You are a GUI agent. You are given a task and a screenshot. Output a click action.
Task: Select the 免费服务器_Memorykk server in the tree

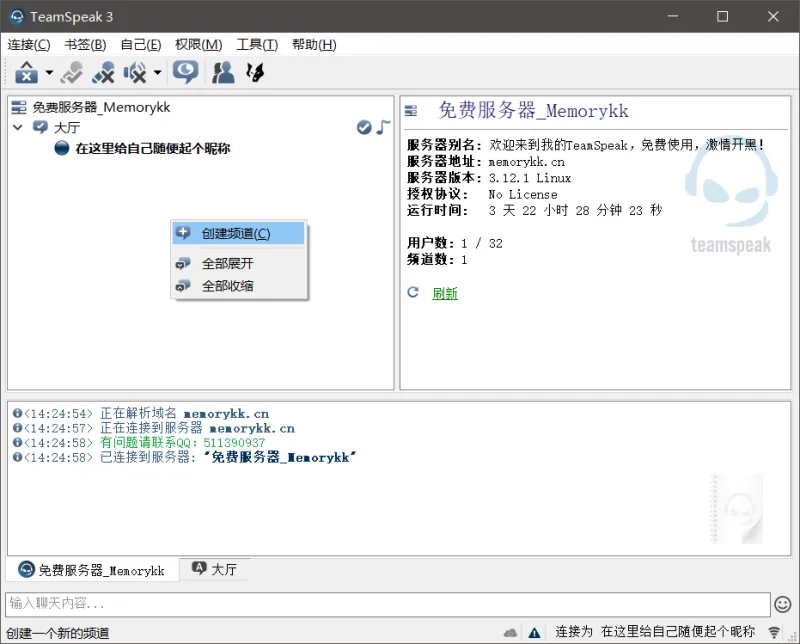click(x=102, y=107)
